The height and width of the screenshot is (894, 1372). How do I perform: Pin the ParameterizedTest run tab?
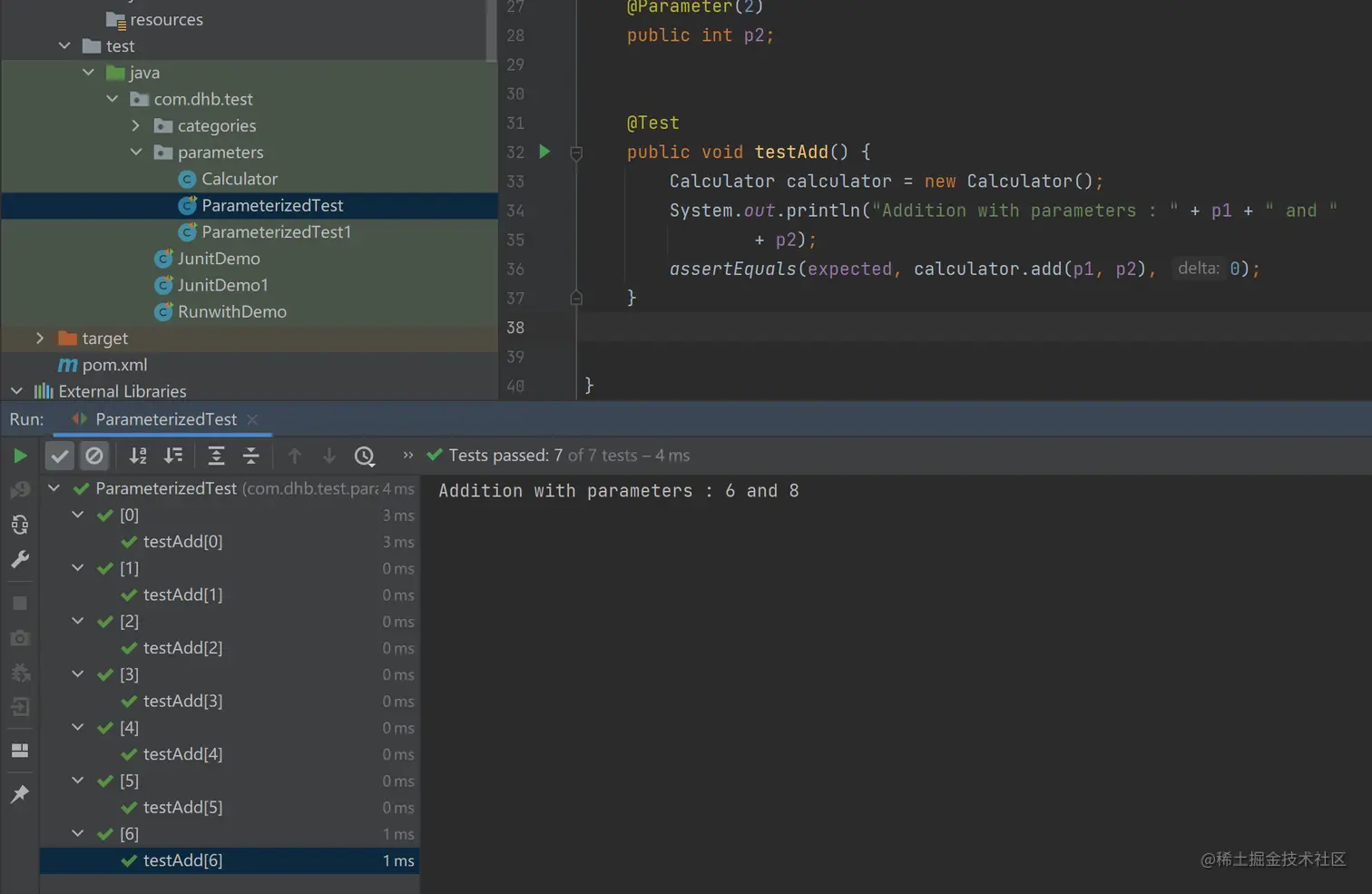point(20,794)
